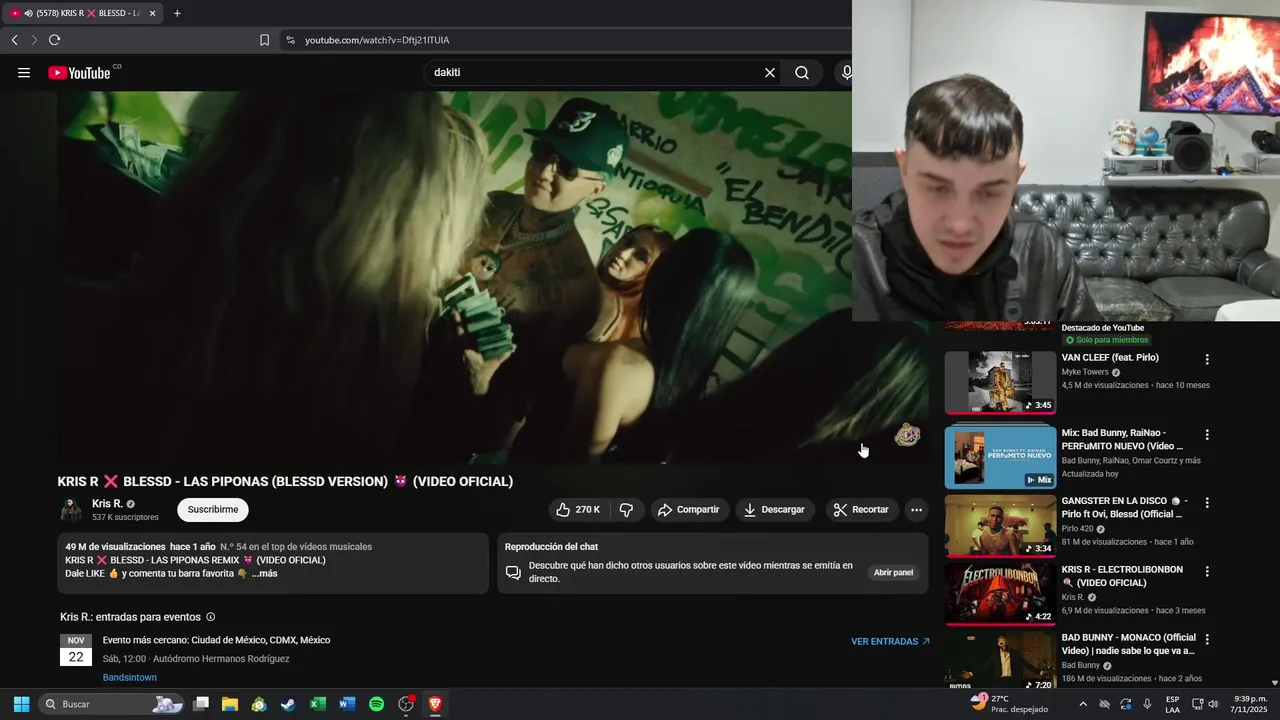Open the BAD BUNNY - MONACO thumbnail

(x=1000, y=660)
